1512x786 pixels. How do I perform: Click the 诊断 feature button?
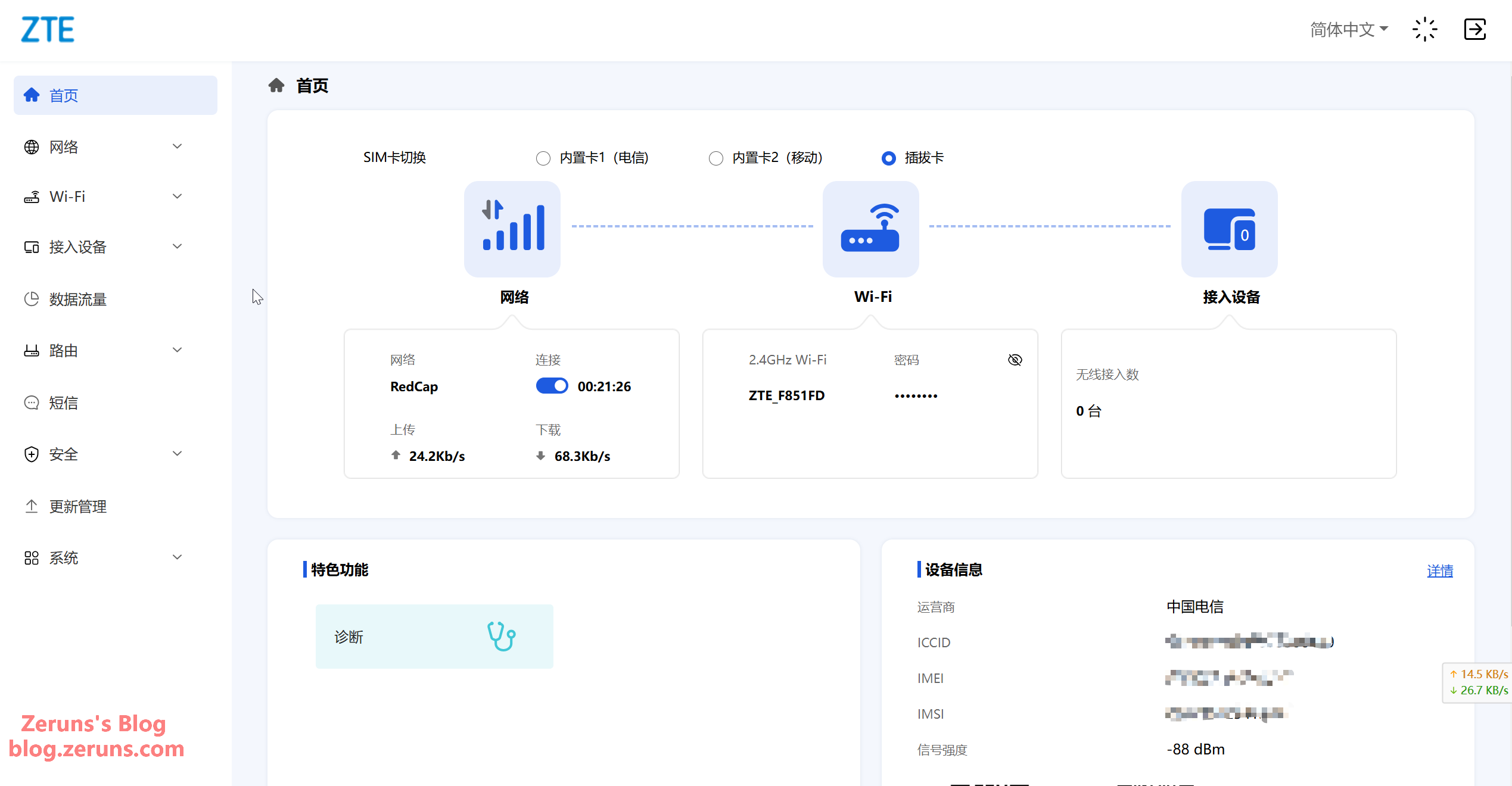434,637
